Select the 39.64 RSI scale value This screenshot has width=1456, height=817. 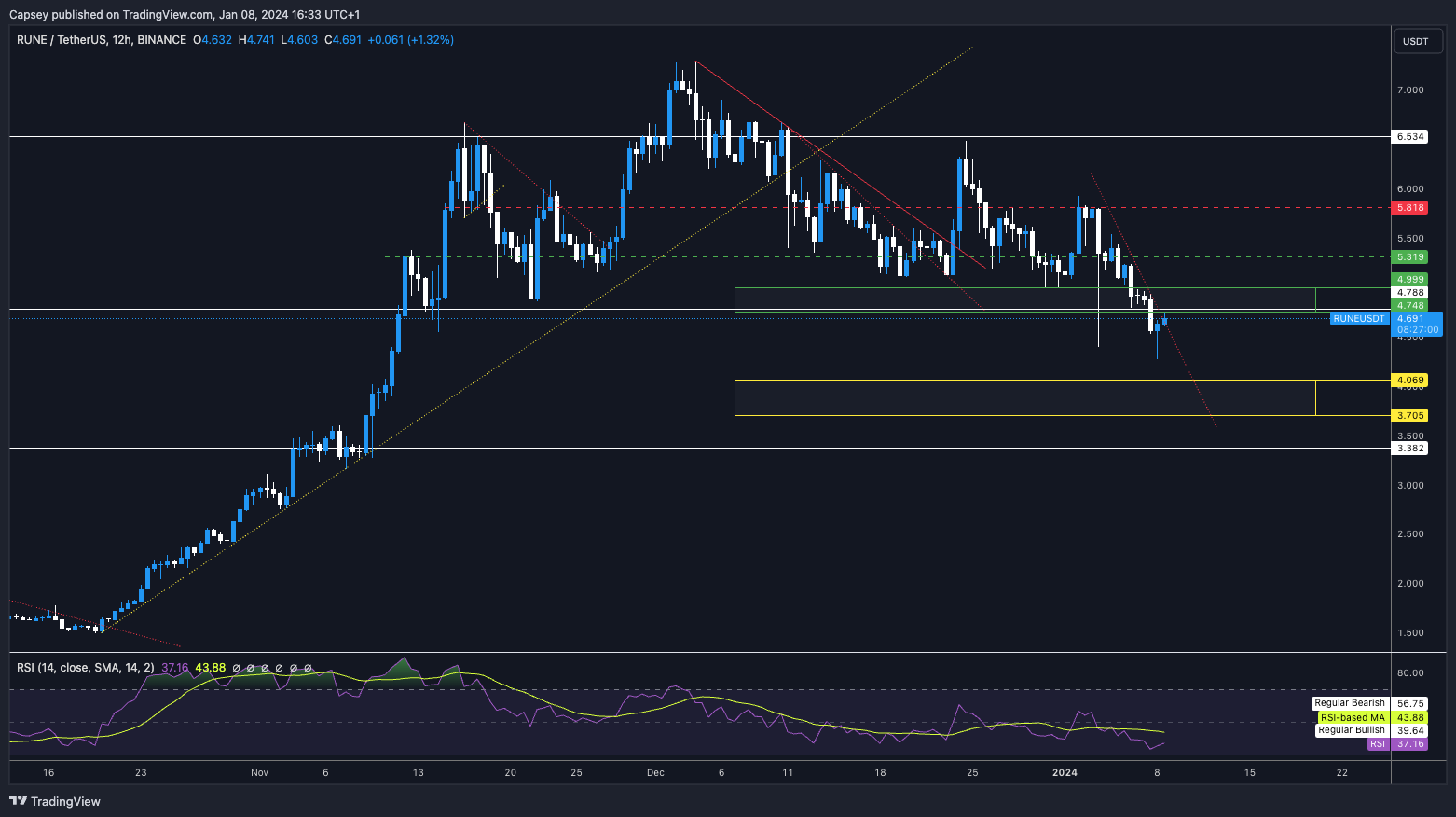click(1410, 731)
